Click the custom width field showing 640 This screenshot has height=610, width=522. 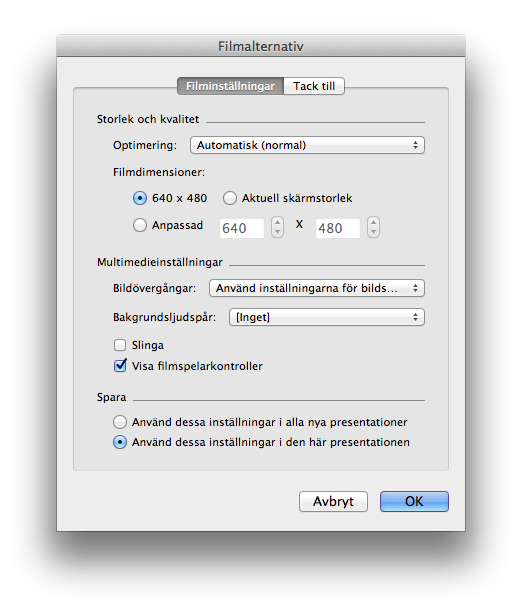click(x=242, y=228)
